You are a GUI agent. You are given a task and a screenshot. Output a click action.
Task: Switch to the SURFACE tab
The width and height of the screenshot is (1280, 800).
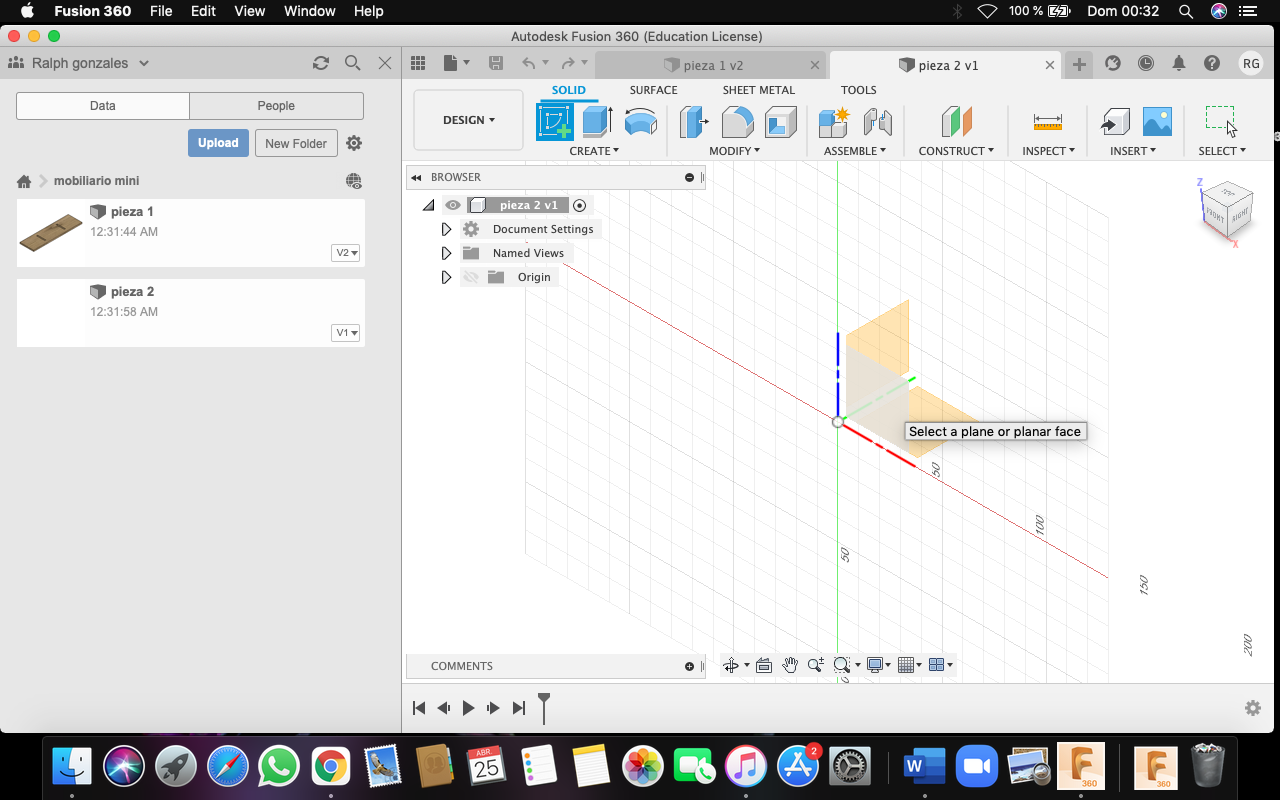(x=653, y=90)
